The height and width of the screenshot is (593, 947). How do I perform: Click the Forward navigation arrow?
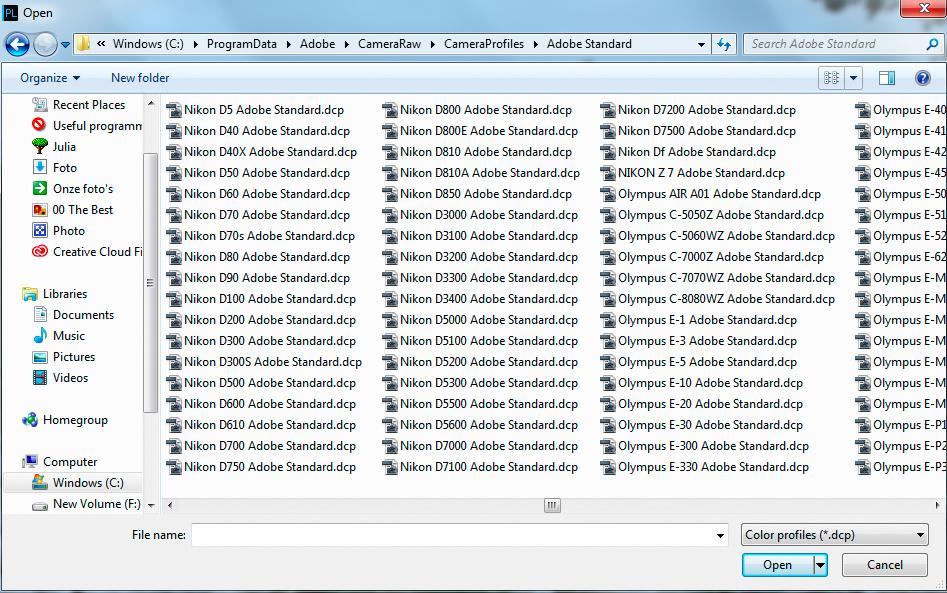45,44
